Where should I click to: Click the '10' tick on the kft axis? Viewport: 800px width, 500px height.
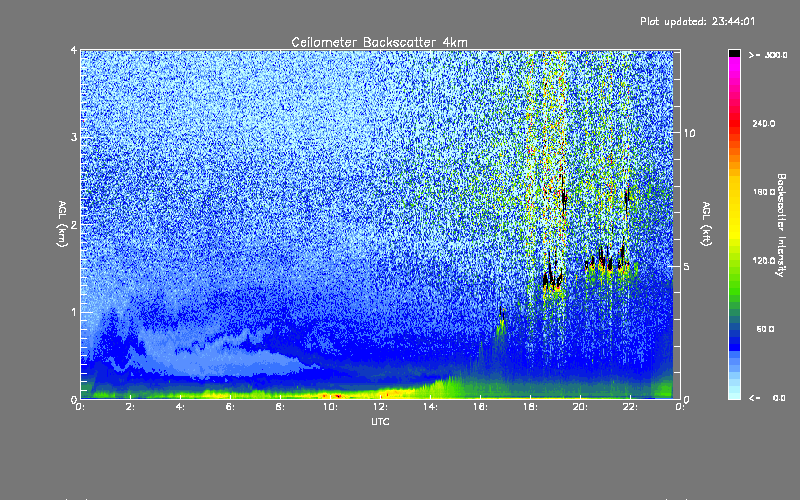(x=689, y=133)
